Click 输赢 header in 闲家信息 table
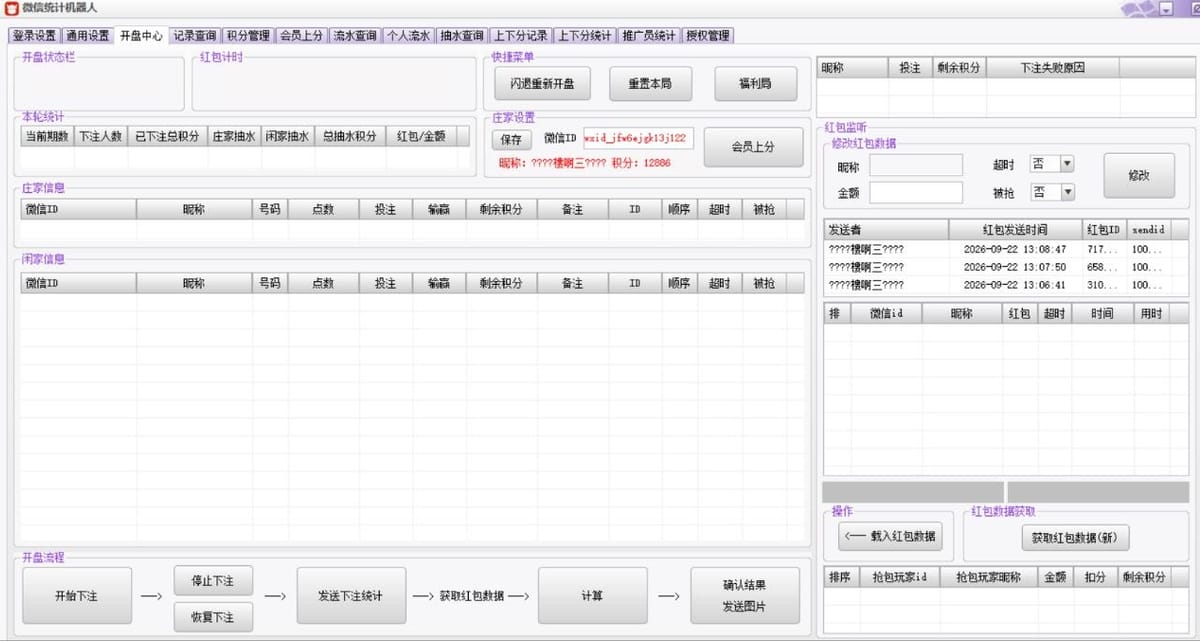Image resolution: width=1200 pixels, height=641 pixels. pos(439,284)
